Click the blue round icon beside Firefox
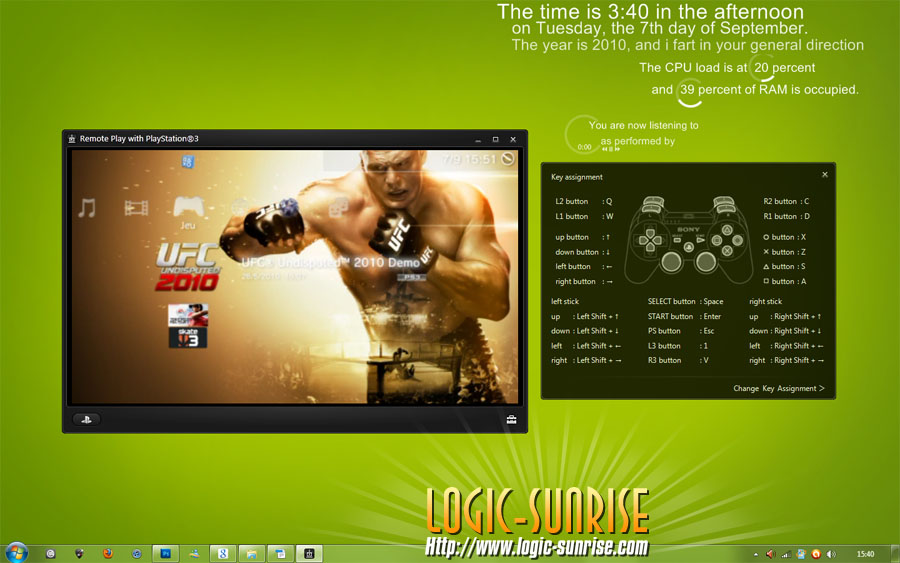The width and height of the screenshot is (900, 563). (x=137, y=553)
